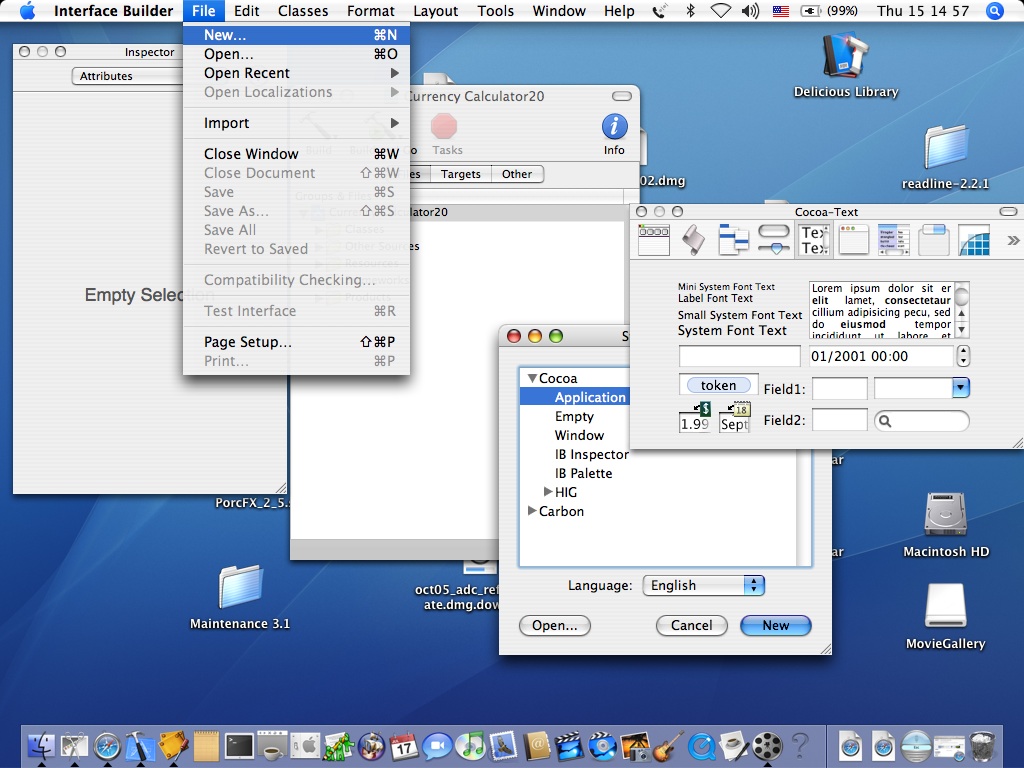This screenshot has height=768, width=1024.
Task: Select IB Inspector template
Action: (x=592, y=454)
